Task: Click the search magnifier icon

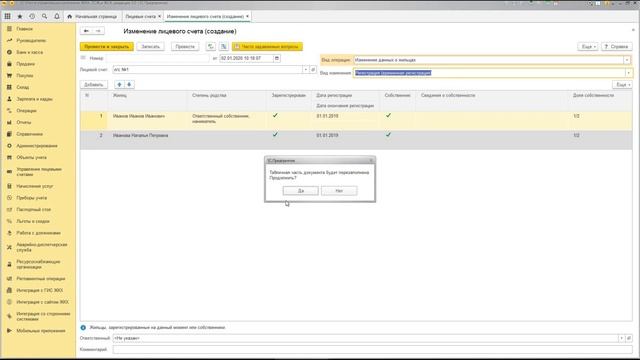Action: click(x=44, y=16)
